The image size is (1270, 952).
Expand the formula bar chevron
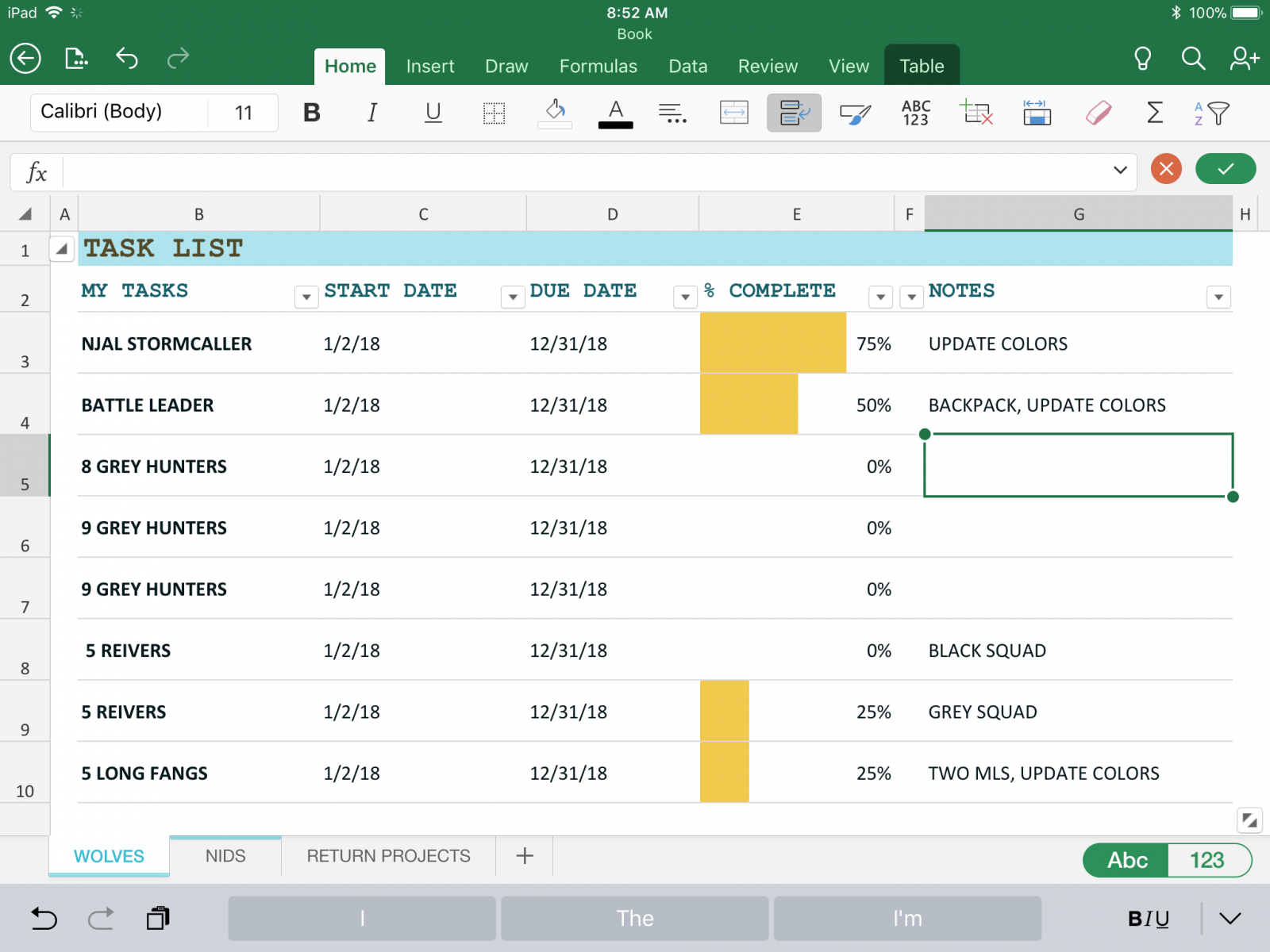coord(1120,170)
